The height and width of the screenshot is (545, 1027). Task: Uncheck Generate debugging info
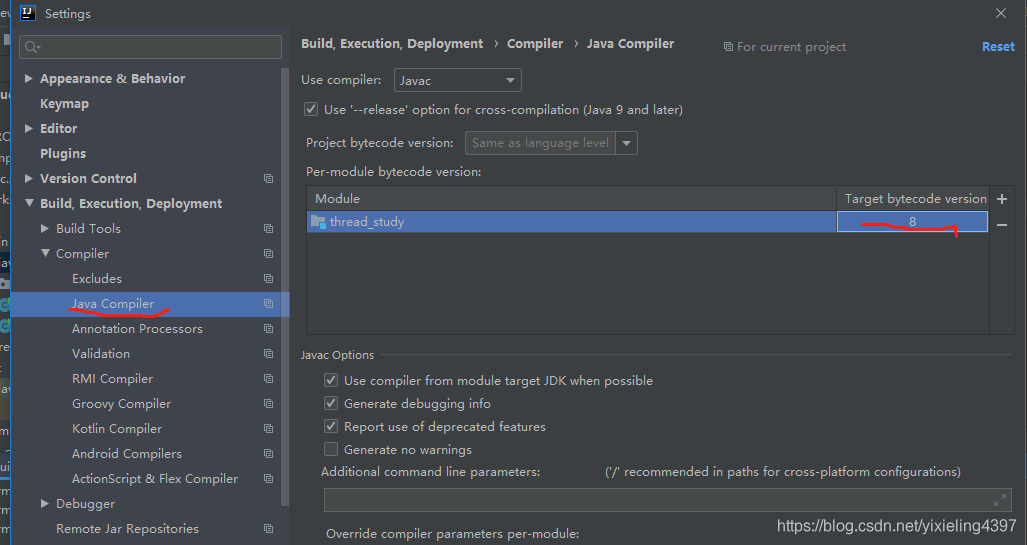pyautogui.click(x=331, y=404)
